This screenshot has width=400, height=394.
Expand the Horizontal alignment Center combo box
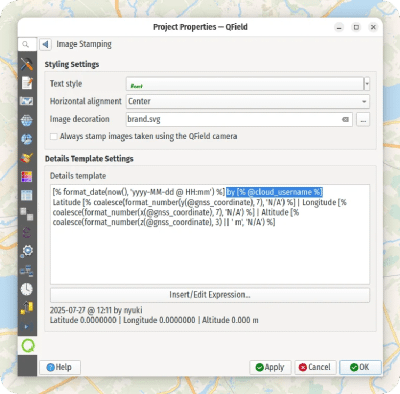click(248, 101)
